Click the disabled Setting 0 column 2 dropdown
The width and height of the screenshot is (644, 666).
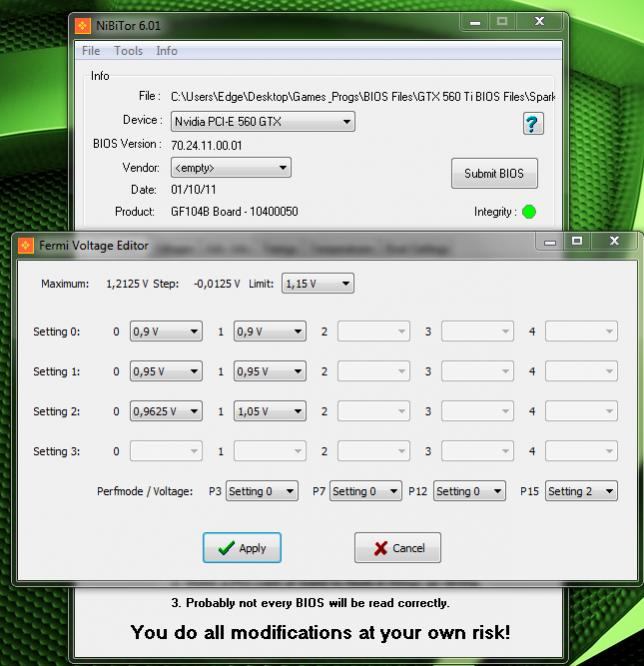(x=373, y=331)
